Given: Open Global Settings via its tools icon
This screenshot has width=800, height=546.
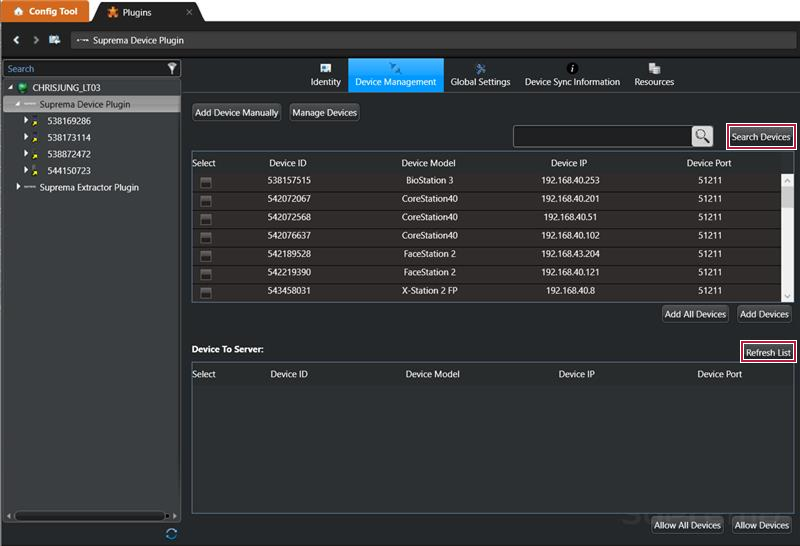Looking at the screenshot, I should (480, 68).
